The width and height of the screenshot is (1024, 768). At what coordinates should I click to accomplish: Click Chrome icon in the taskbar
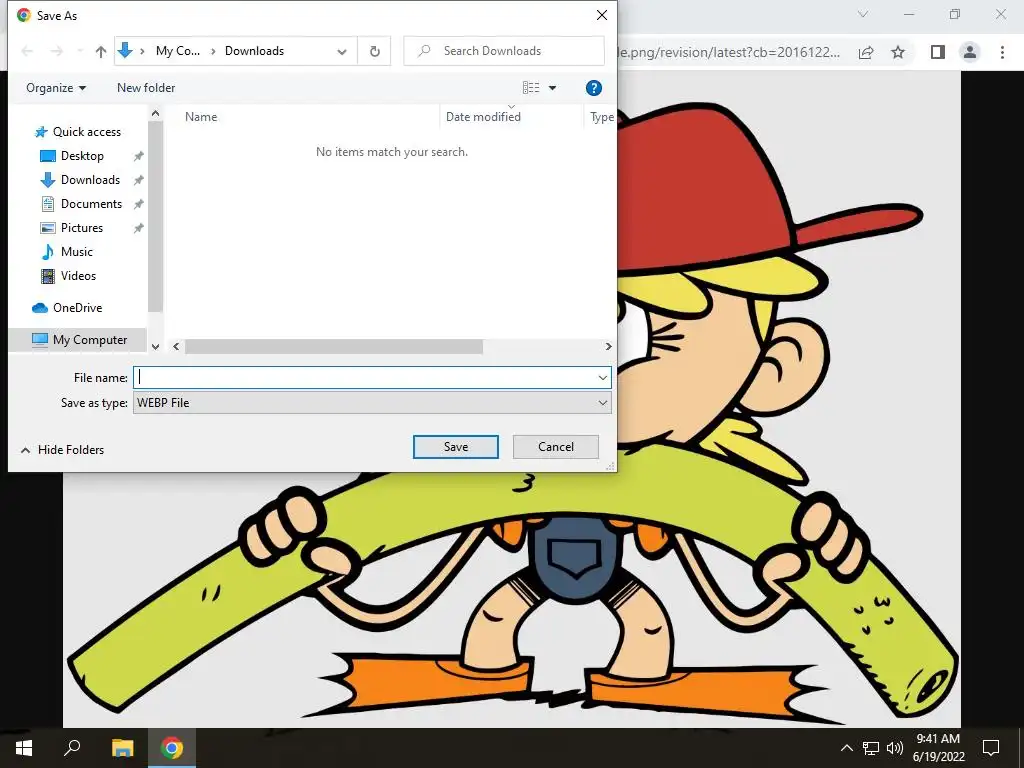pos(172,748)
